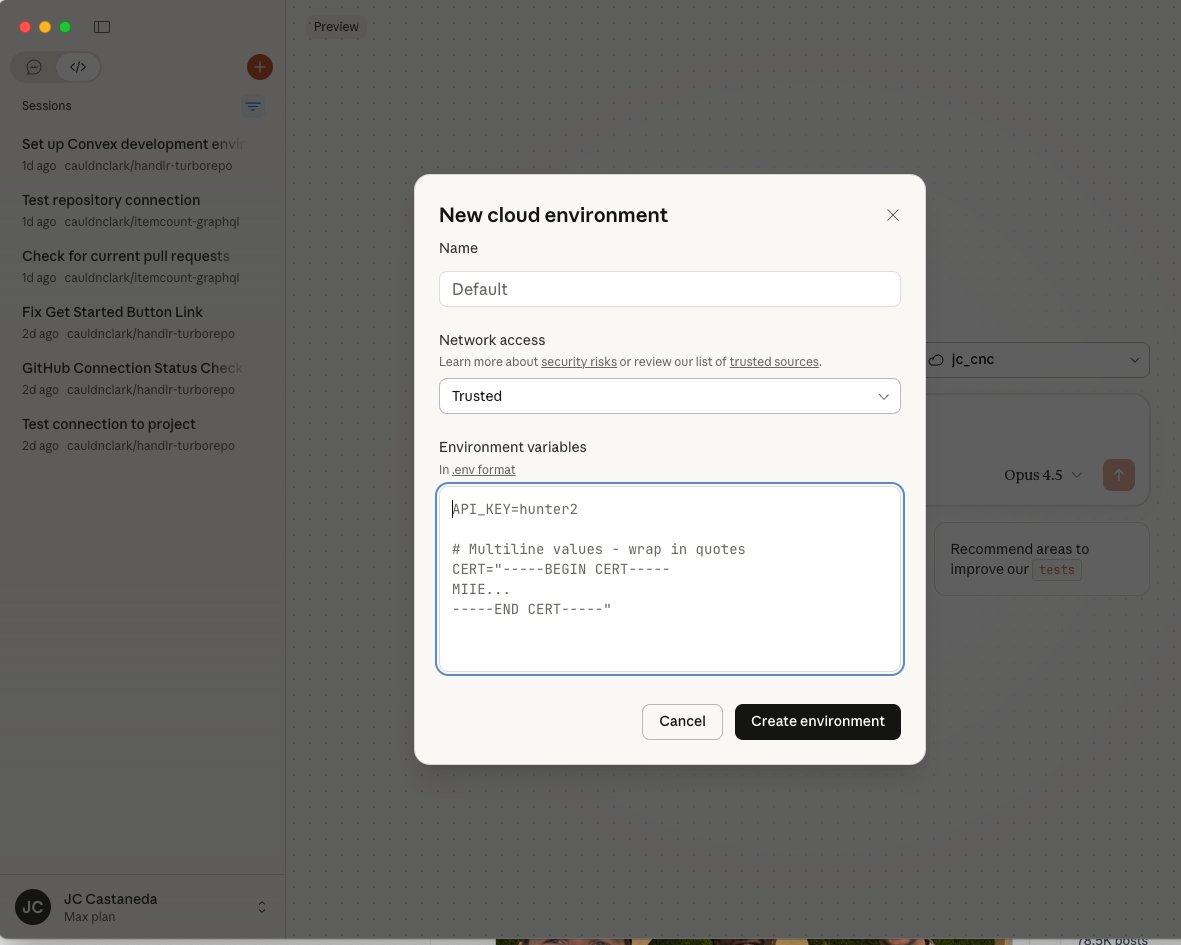Viewport: 1181px width, 945px height.
Task: Toggle the sidebar panel icon
Action: tap(102, 27)
